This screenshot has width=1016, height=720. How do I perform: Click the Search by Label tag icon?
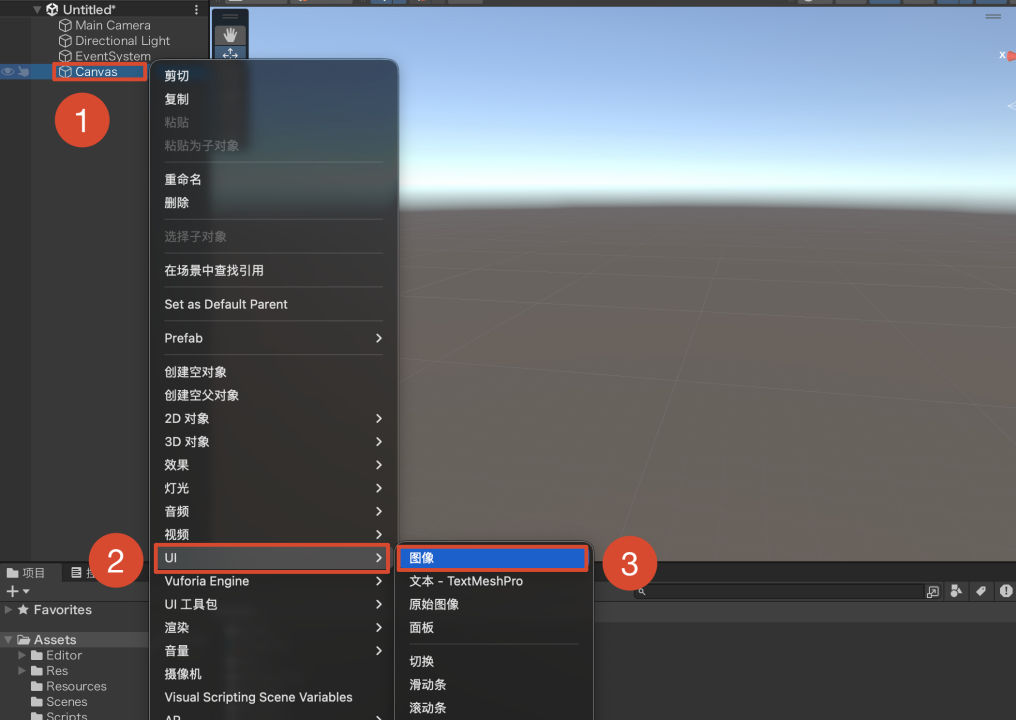point(981,590)
